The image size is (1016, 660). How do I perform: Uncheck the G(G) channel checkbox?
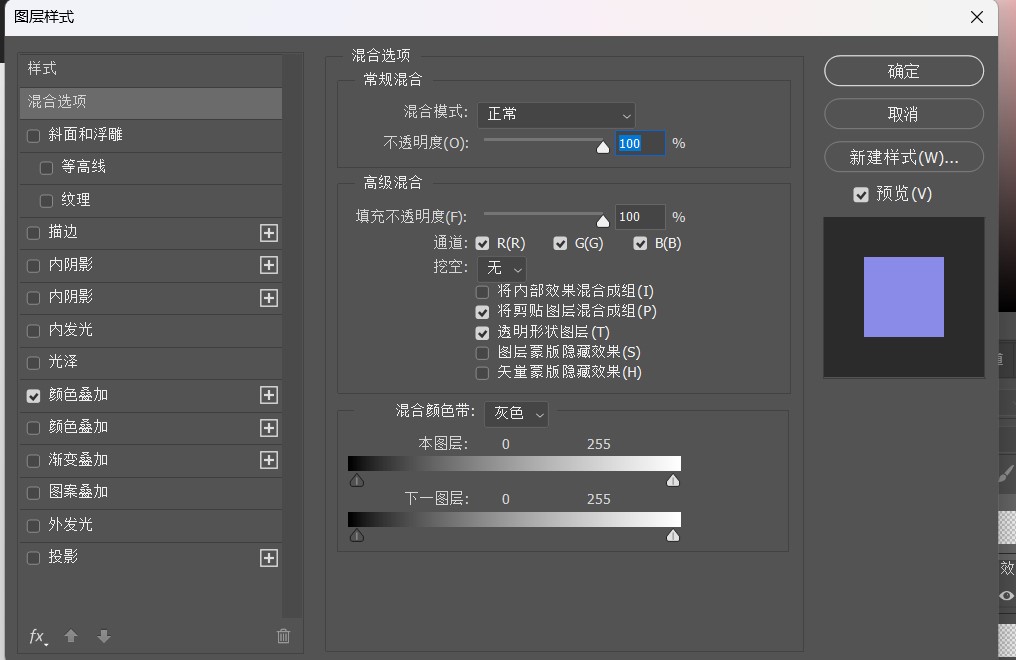point(560,242)
